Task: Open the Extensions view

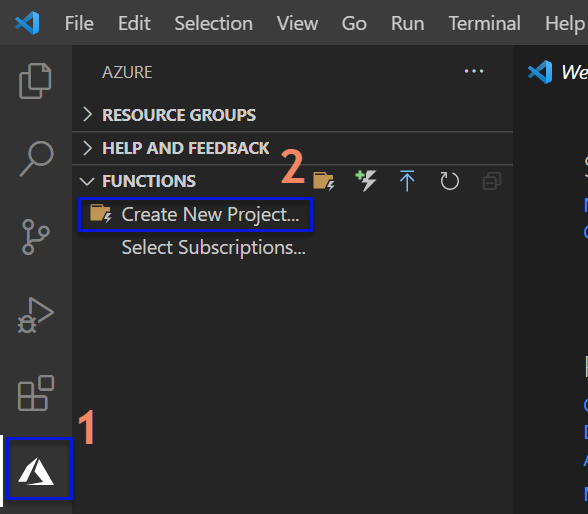Action: [x=36, y=393]
